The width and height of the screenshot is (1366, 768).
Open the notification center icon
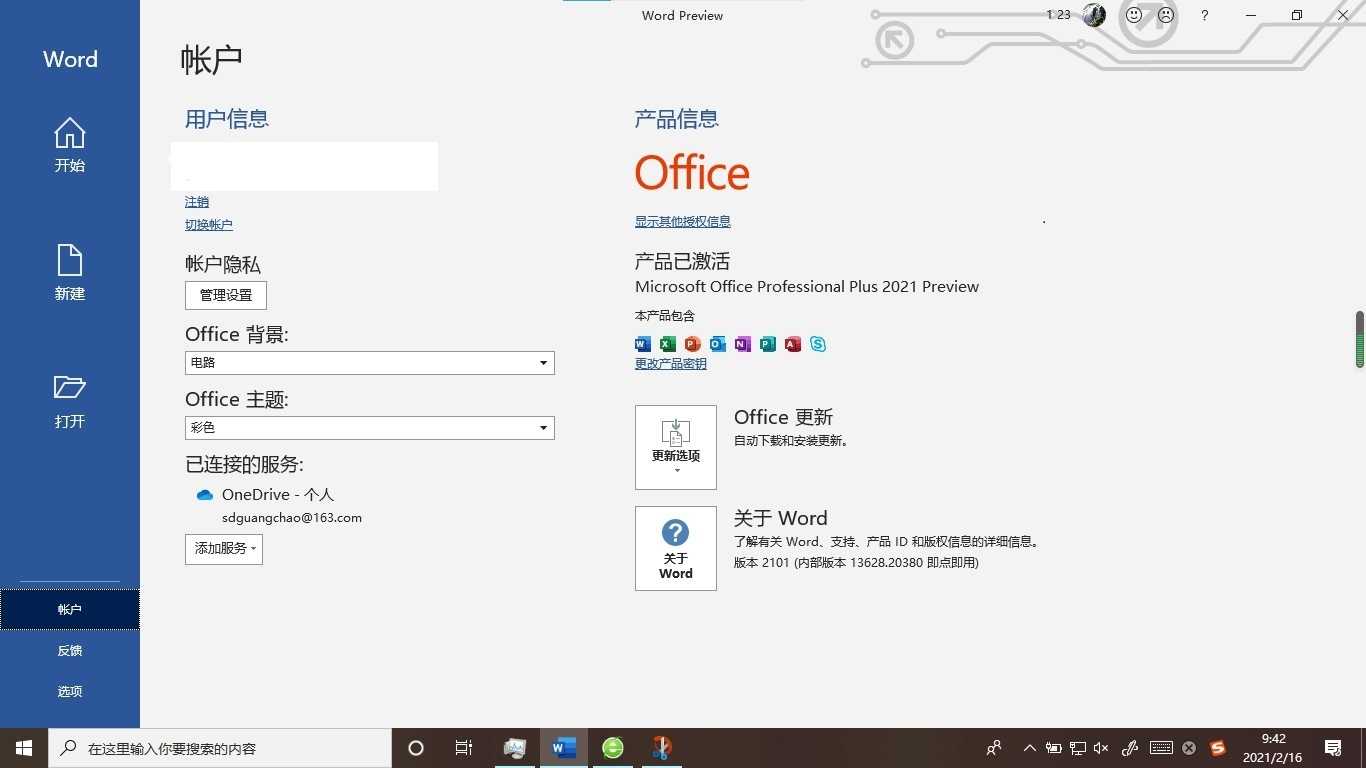click(x=1333, y=748)
